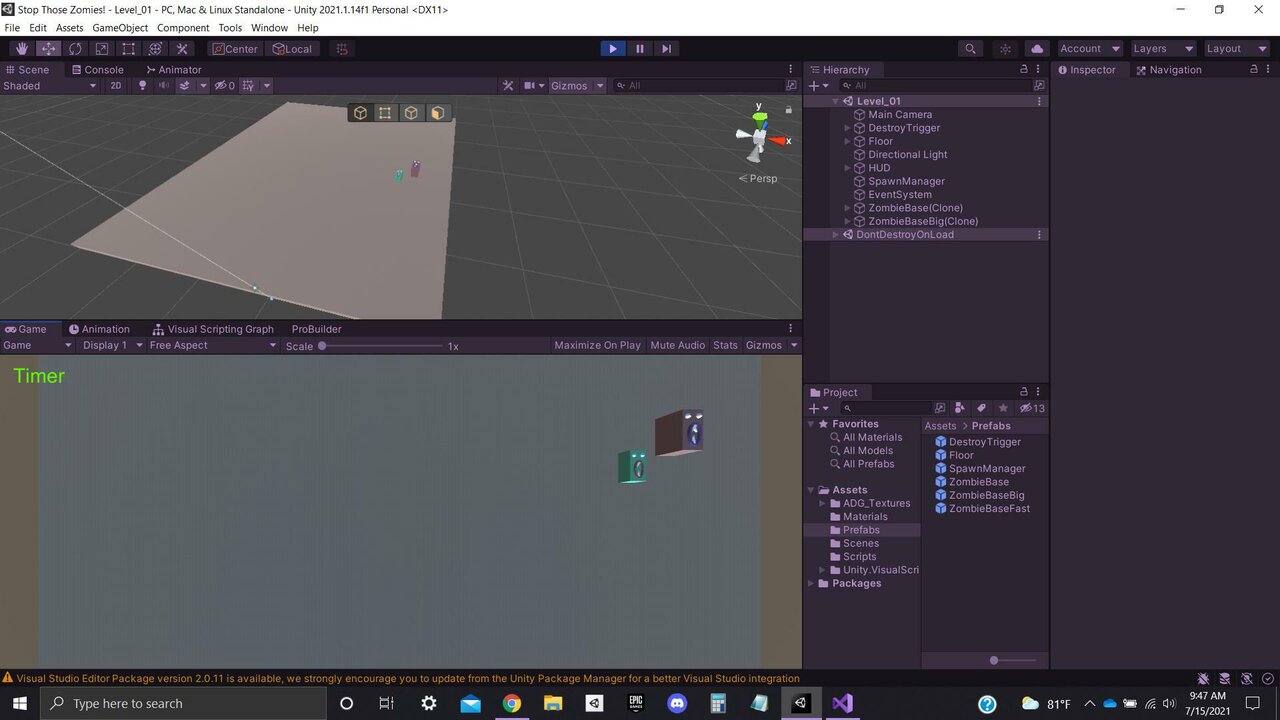Open the GameObject menu

(x=120, y=28)
